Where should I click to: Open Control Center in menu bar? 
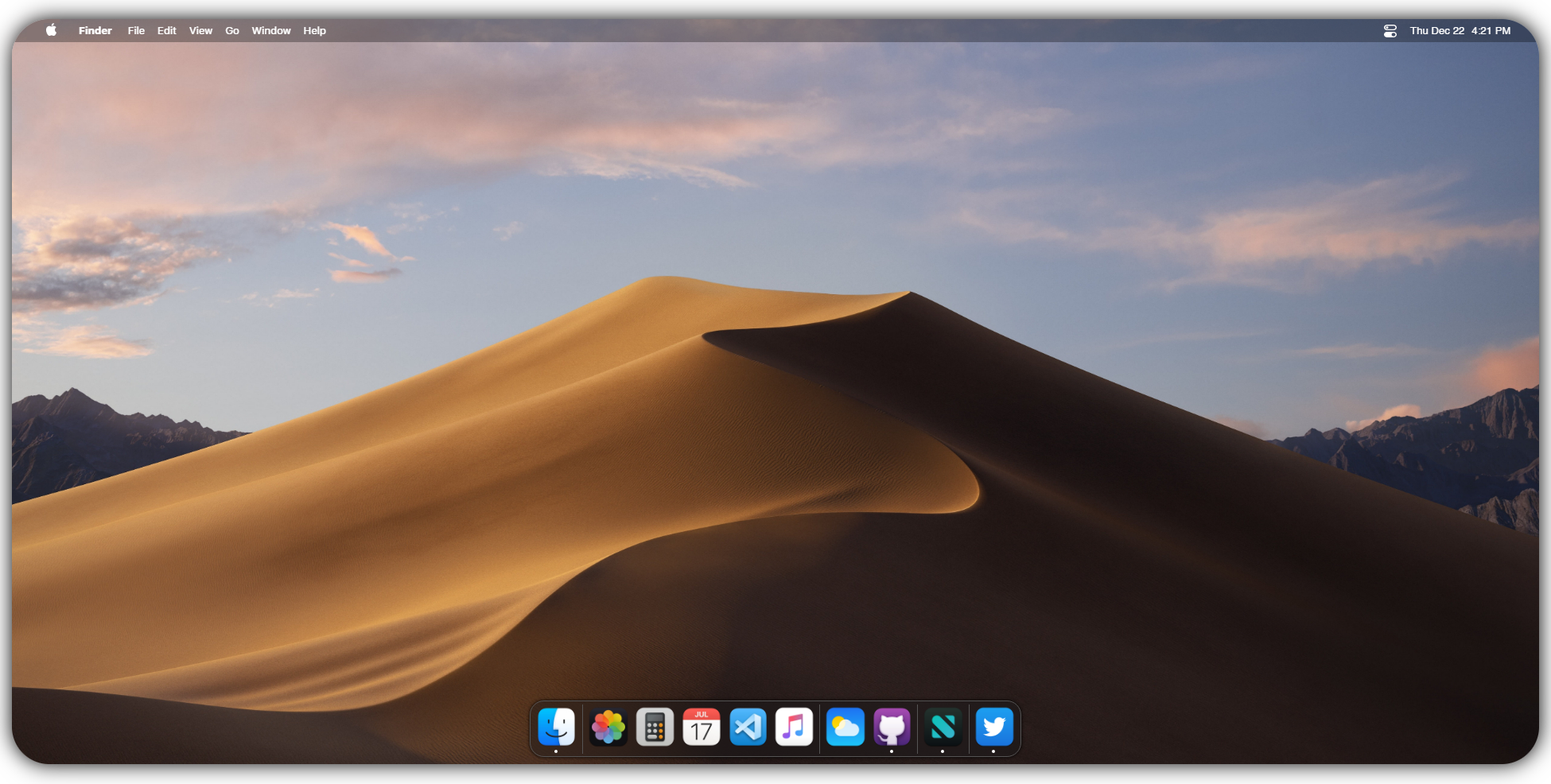point(1390,30)
